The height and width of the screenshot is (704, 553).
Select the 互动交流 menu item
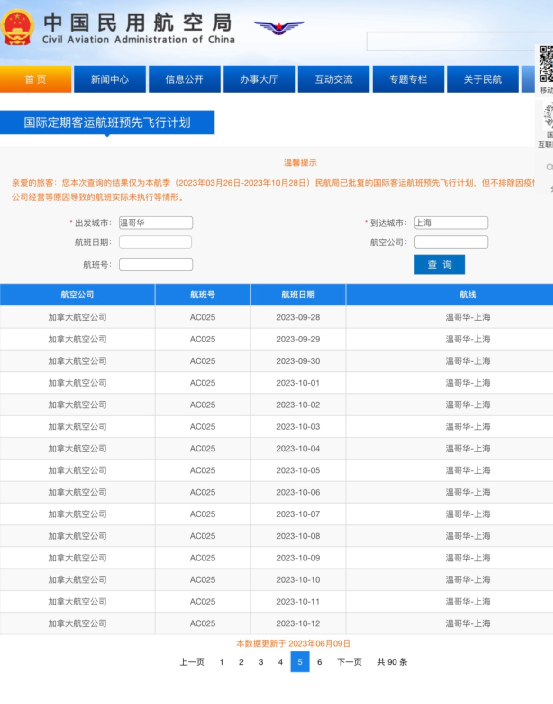(334, 79)
